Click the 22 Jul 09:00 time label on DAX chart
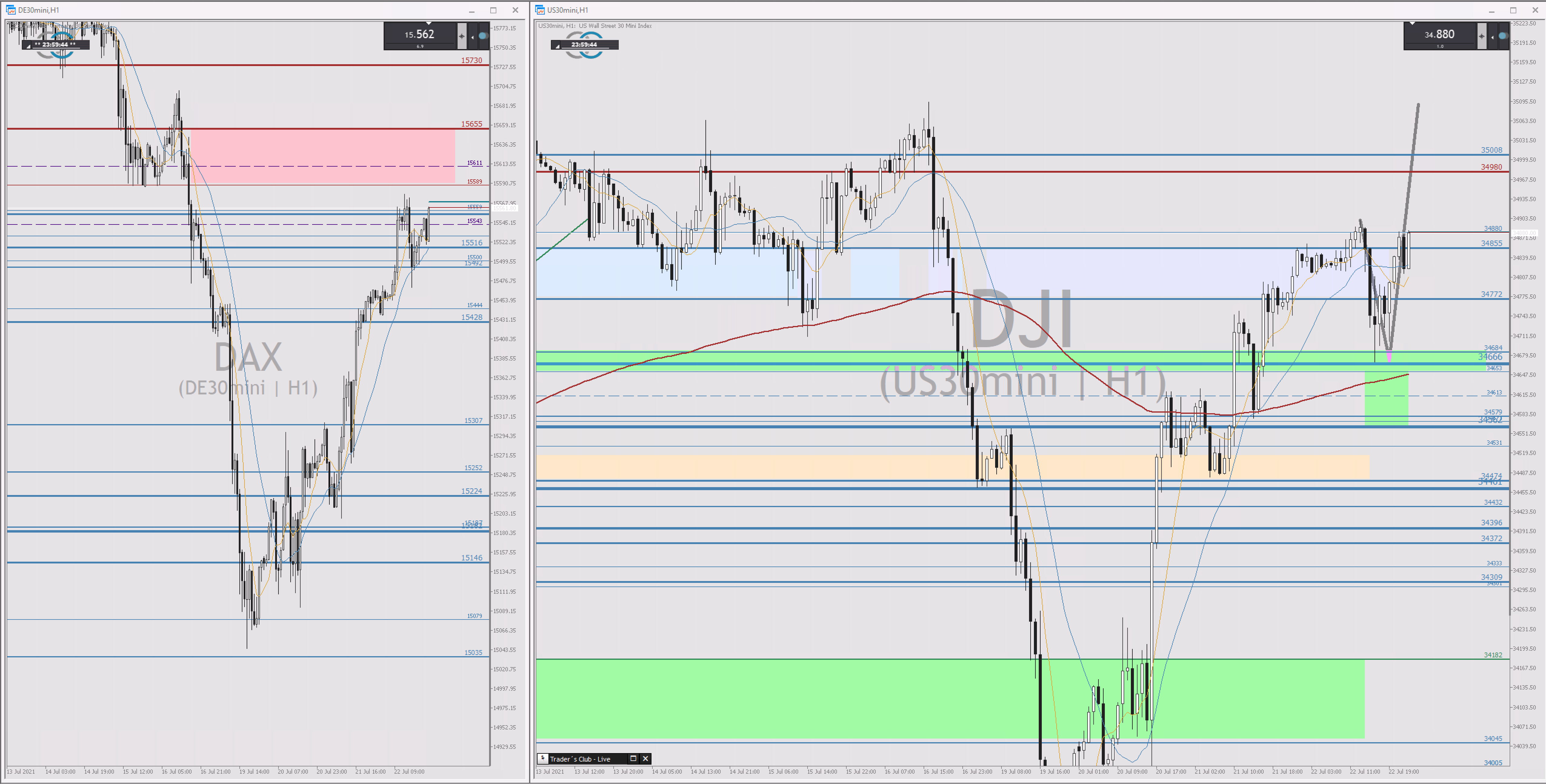Image resolution: width=1546 pixels, height=784 pixels. (409, 771)
